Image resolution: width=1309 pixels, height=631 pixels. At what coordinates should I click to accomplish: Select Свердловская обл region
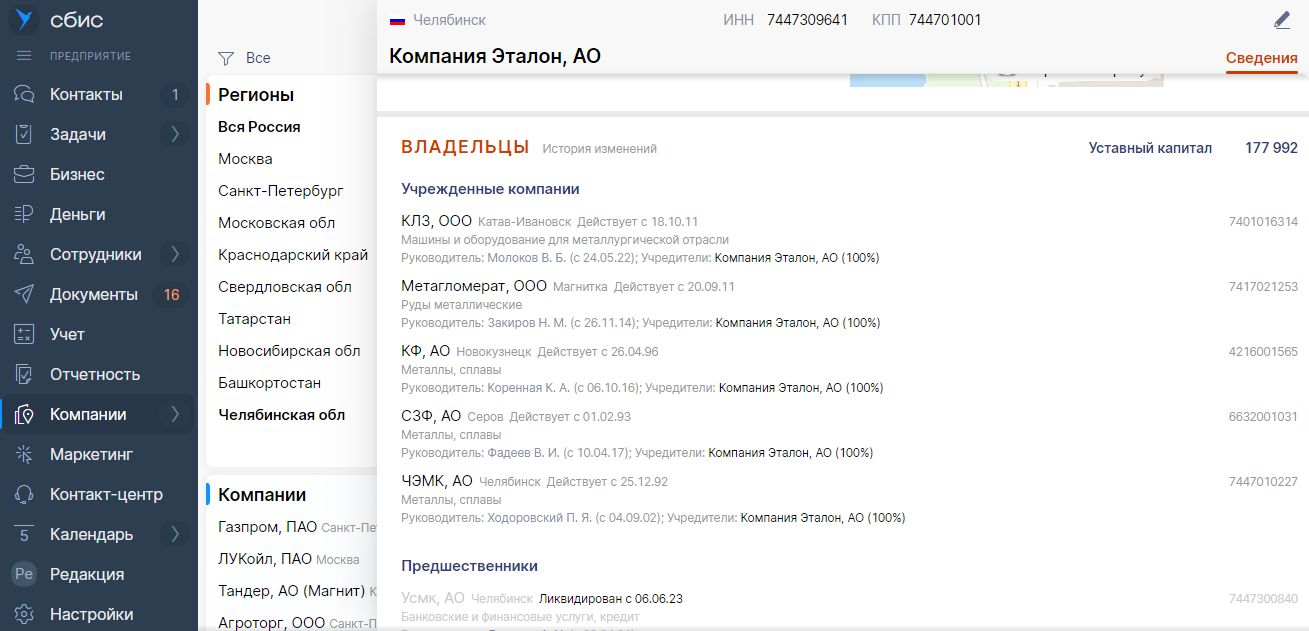[x=285, y=287]
